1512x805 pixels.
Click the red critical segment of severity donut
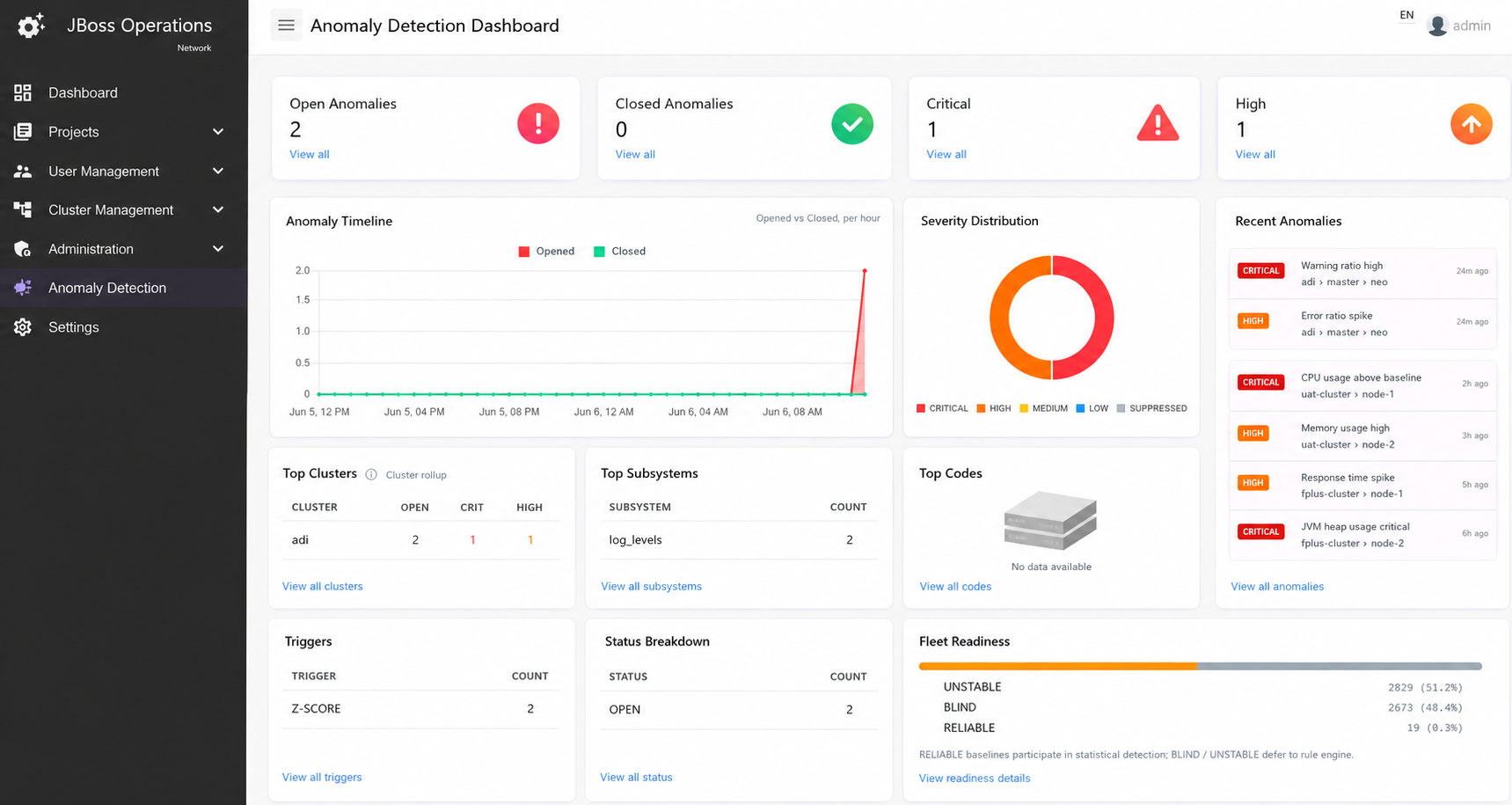tap(1104, 318)
